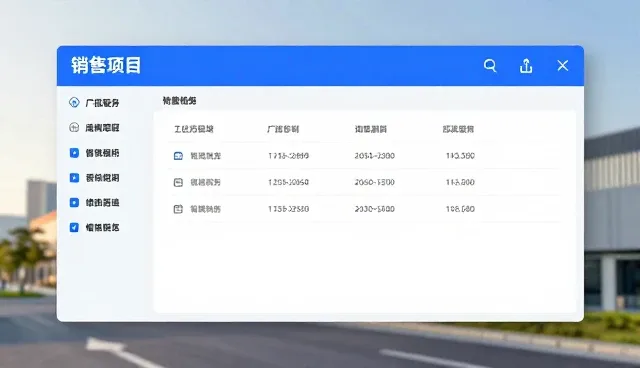This screenshot has width=640, height=368.
Task: Select third row's third column number range
Action: 374,209
